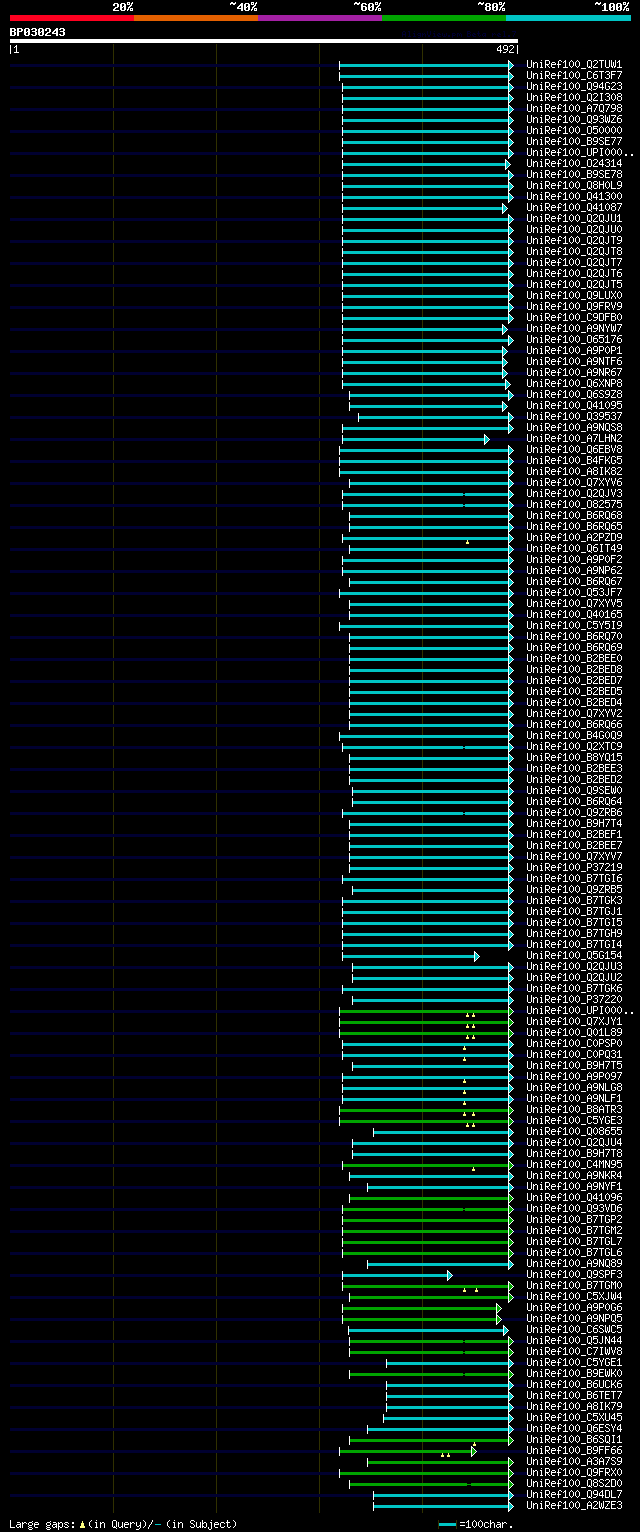Click hit label UniRef100_B8YQ15

(574, 757)
